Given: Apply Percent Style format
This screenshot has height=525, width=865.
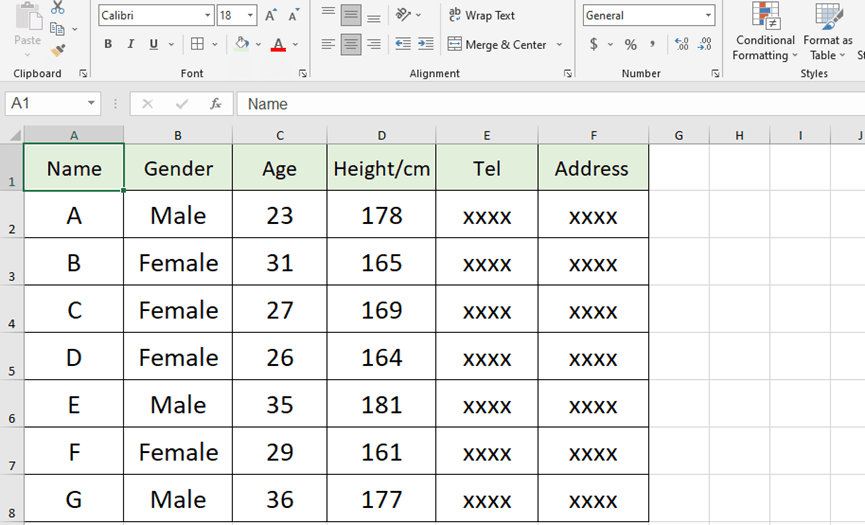Looking at the screenshot, I should 631,44.
